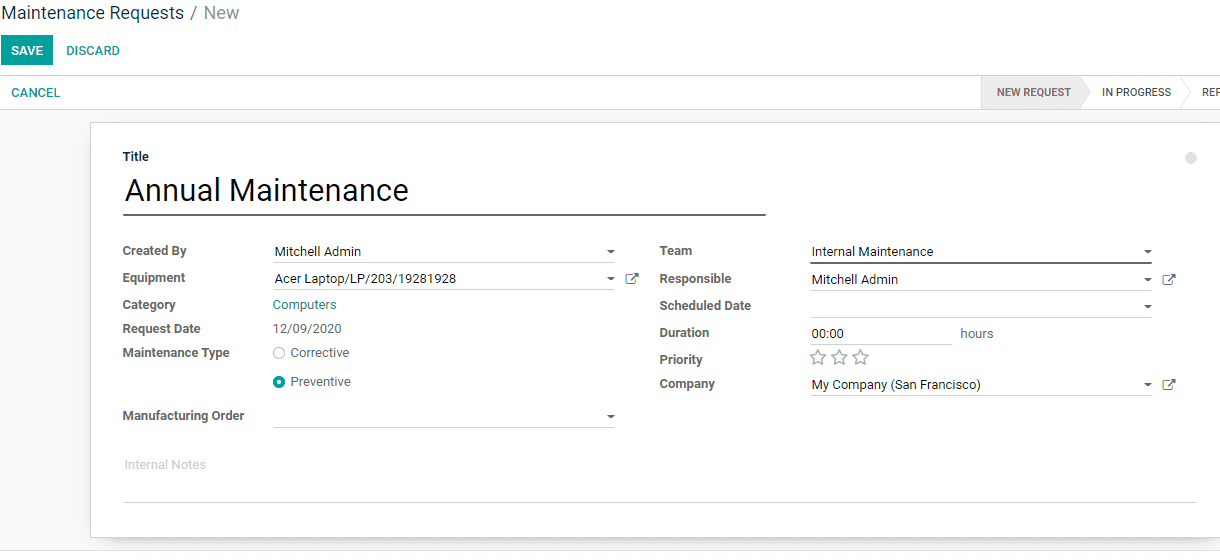Image resolution: width=1220 pixels, height=560 pixels.
Task: Expand Company dropdown arrow
Action: point(1147,385)
